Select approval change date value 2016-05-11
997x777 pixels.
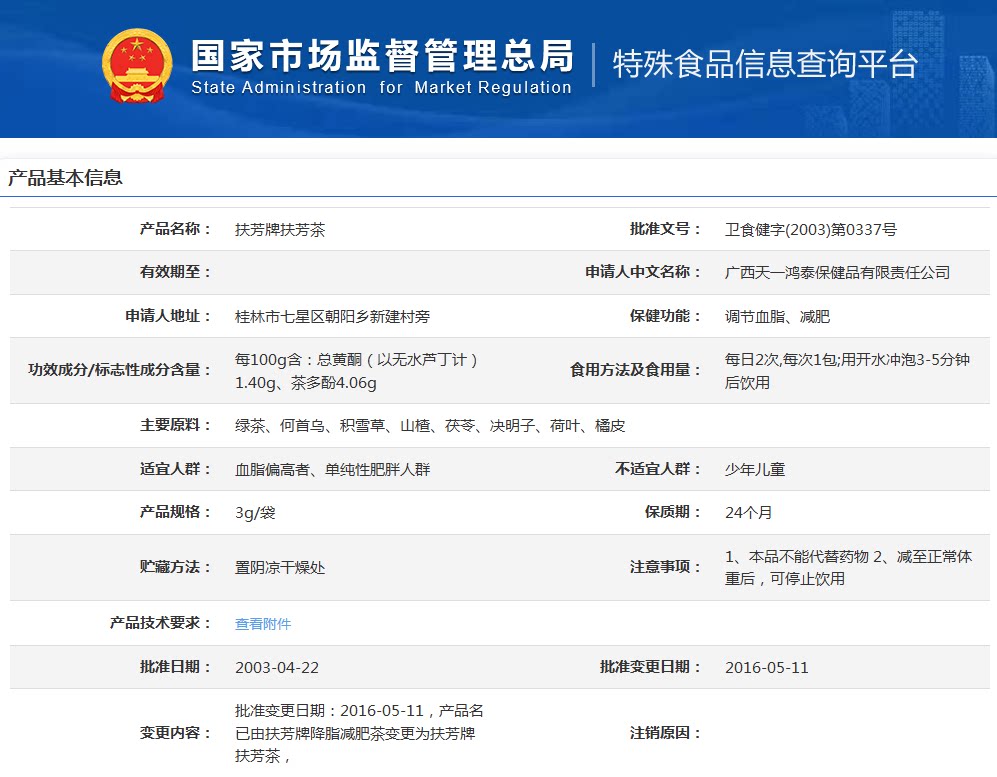tap(766, 668)
